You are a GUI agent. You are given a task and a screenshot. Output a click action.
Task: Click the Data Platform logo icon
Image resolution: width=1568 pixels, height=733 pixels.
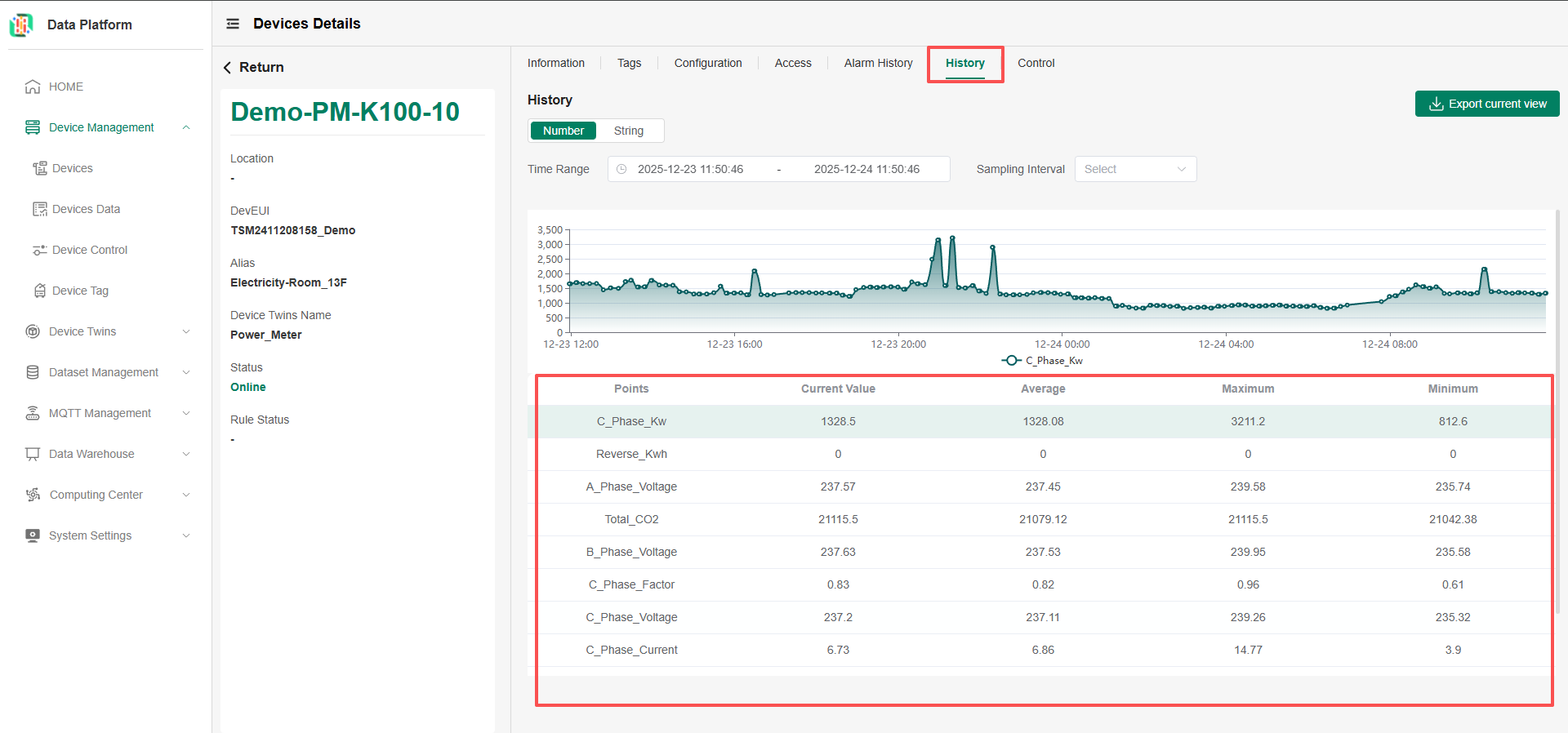pos(21,24)
